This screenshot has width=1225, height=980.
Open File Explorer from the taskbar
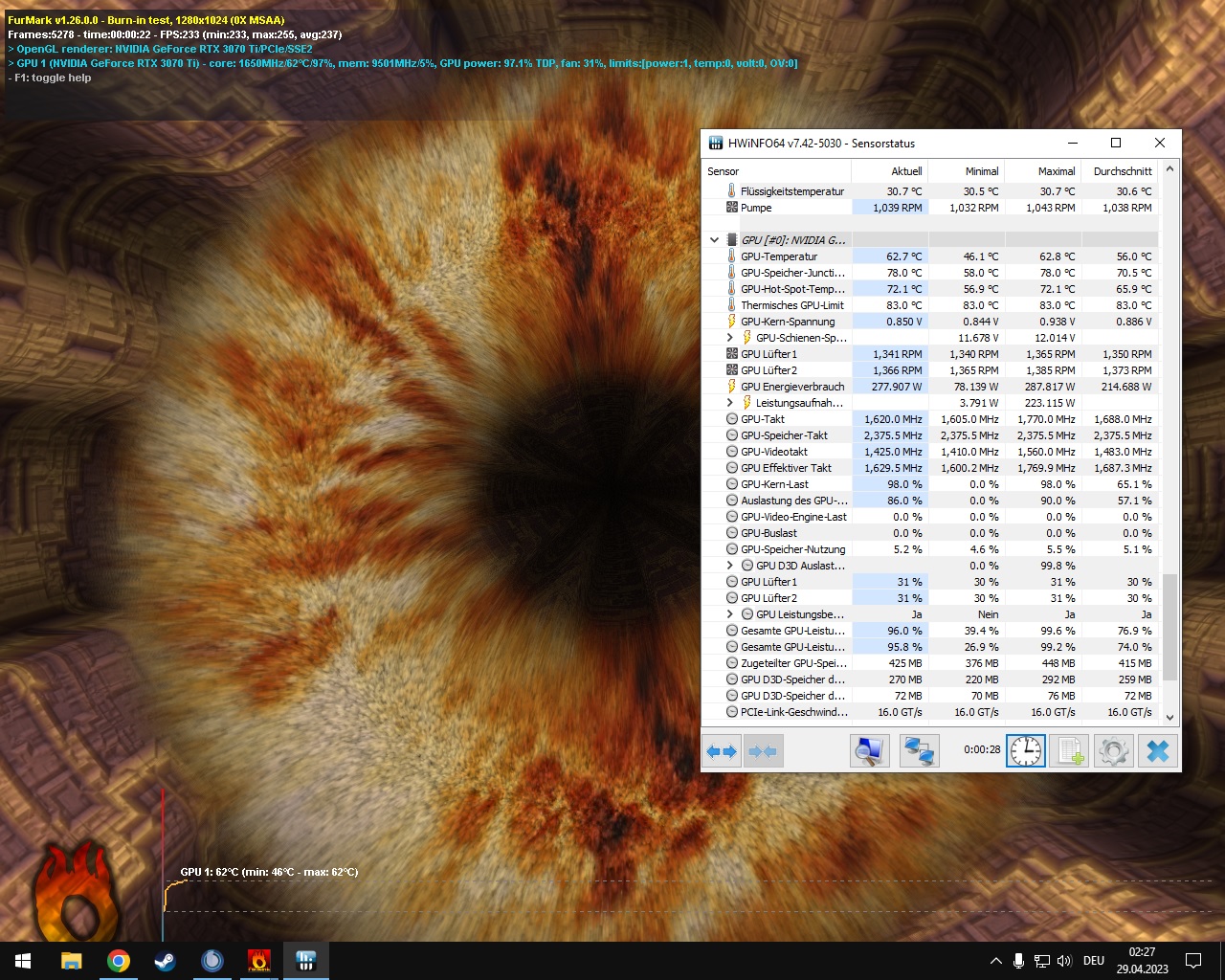click(72, 961)
